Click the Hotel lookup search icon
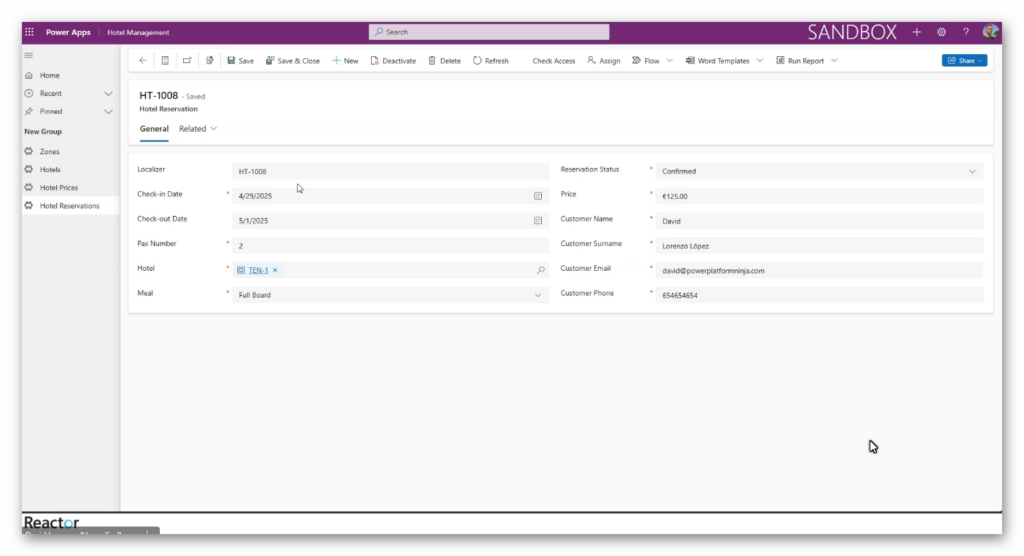The height and width of the screenshot is (556, 1024). (x=541, y=270)
